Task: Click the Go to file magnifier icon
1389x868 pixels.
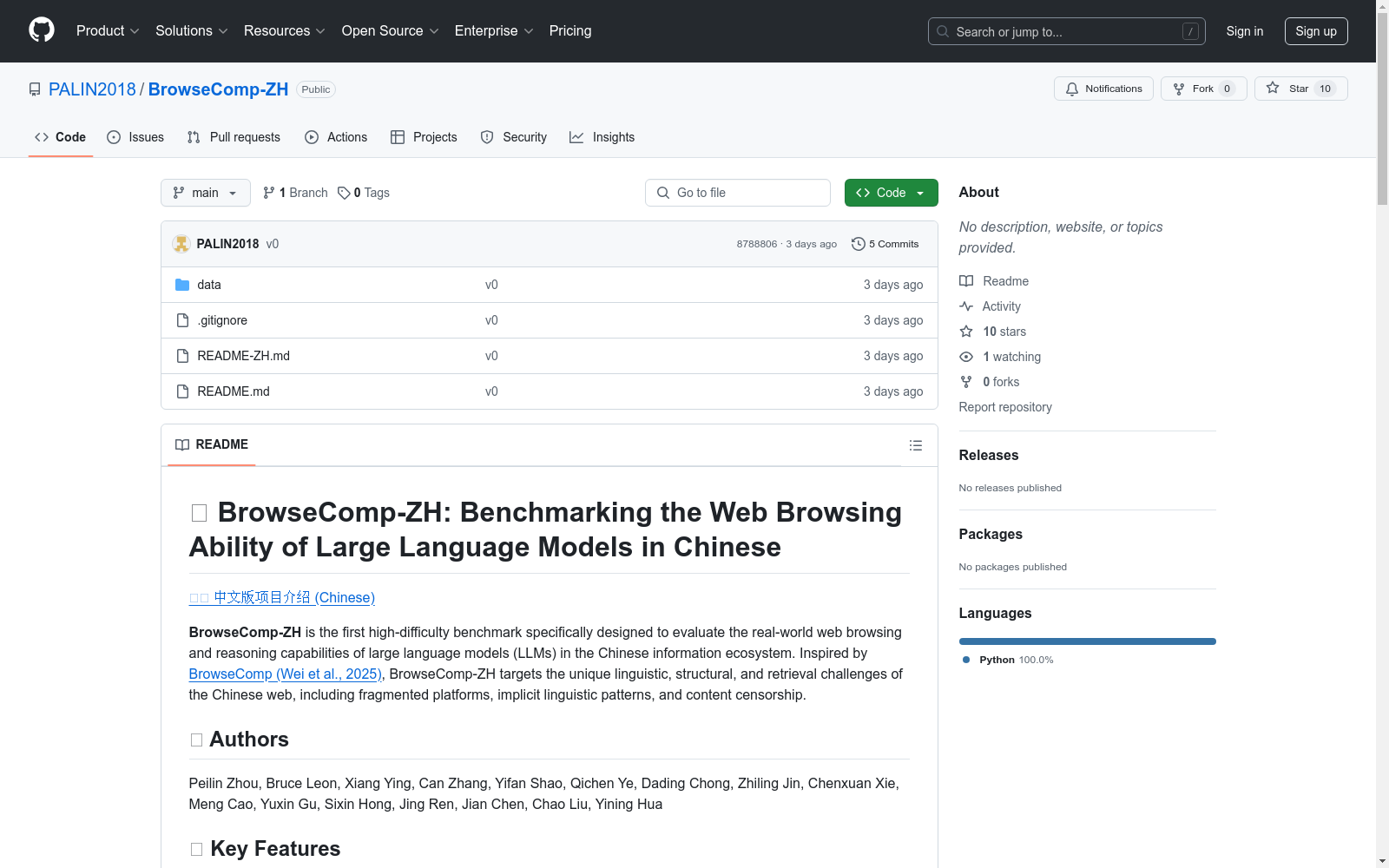Action: (663, 193)
